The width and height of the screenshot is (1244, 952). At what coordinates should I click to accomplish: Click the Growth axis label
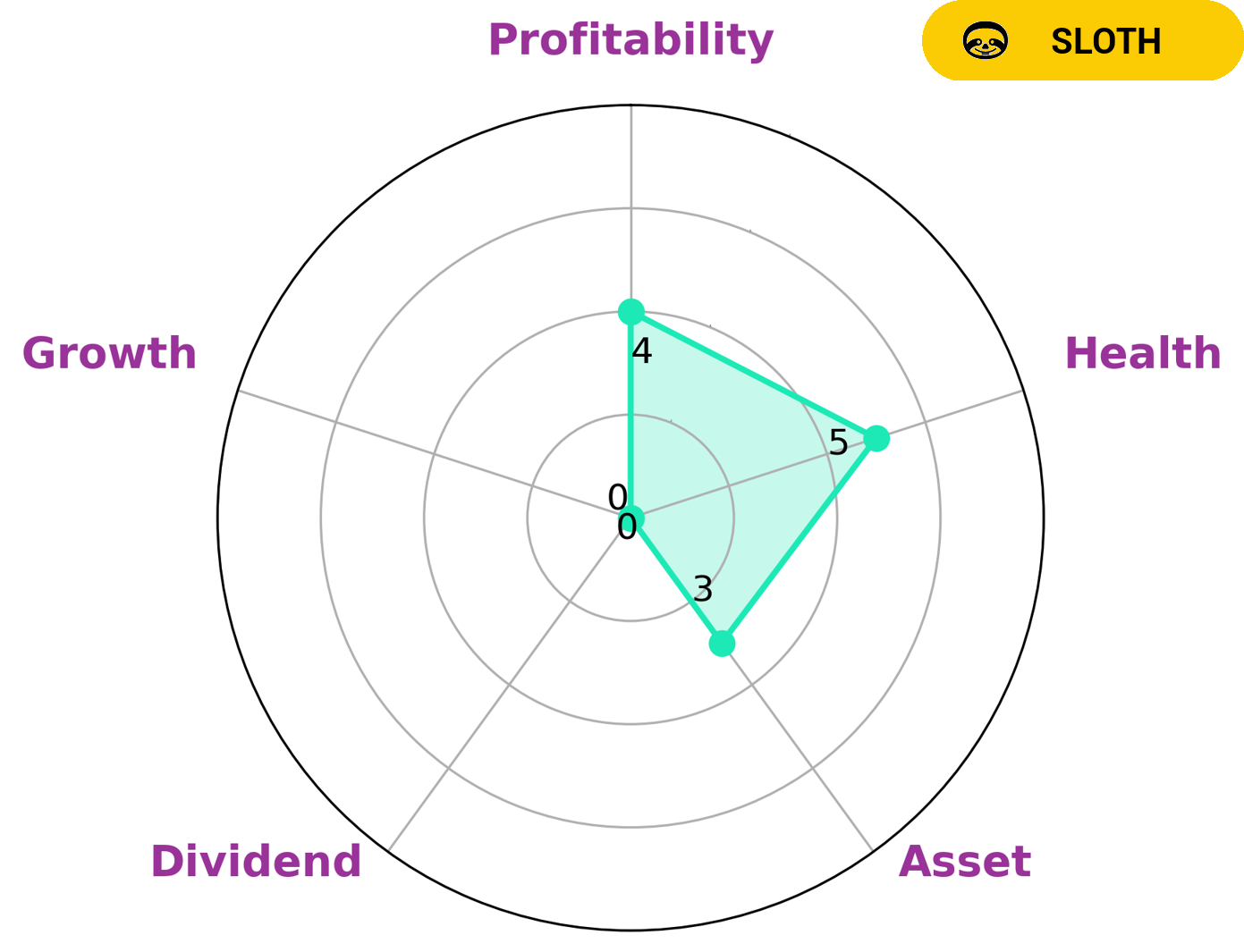109,354
